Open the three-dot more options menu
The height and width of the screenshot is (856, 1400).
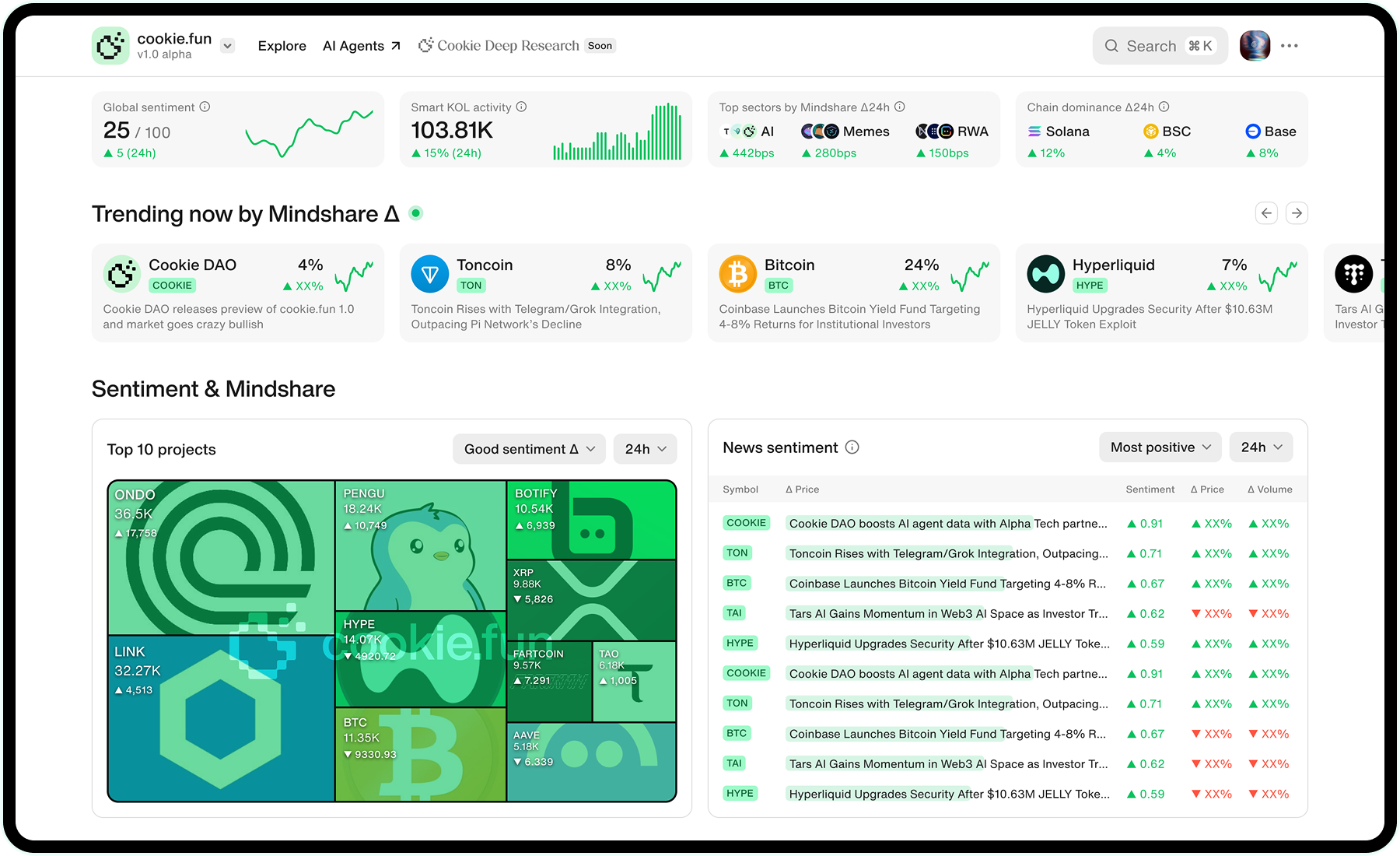[x=1290, y=46]
